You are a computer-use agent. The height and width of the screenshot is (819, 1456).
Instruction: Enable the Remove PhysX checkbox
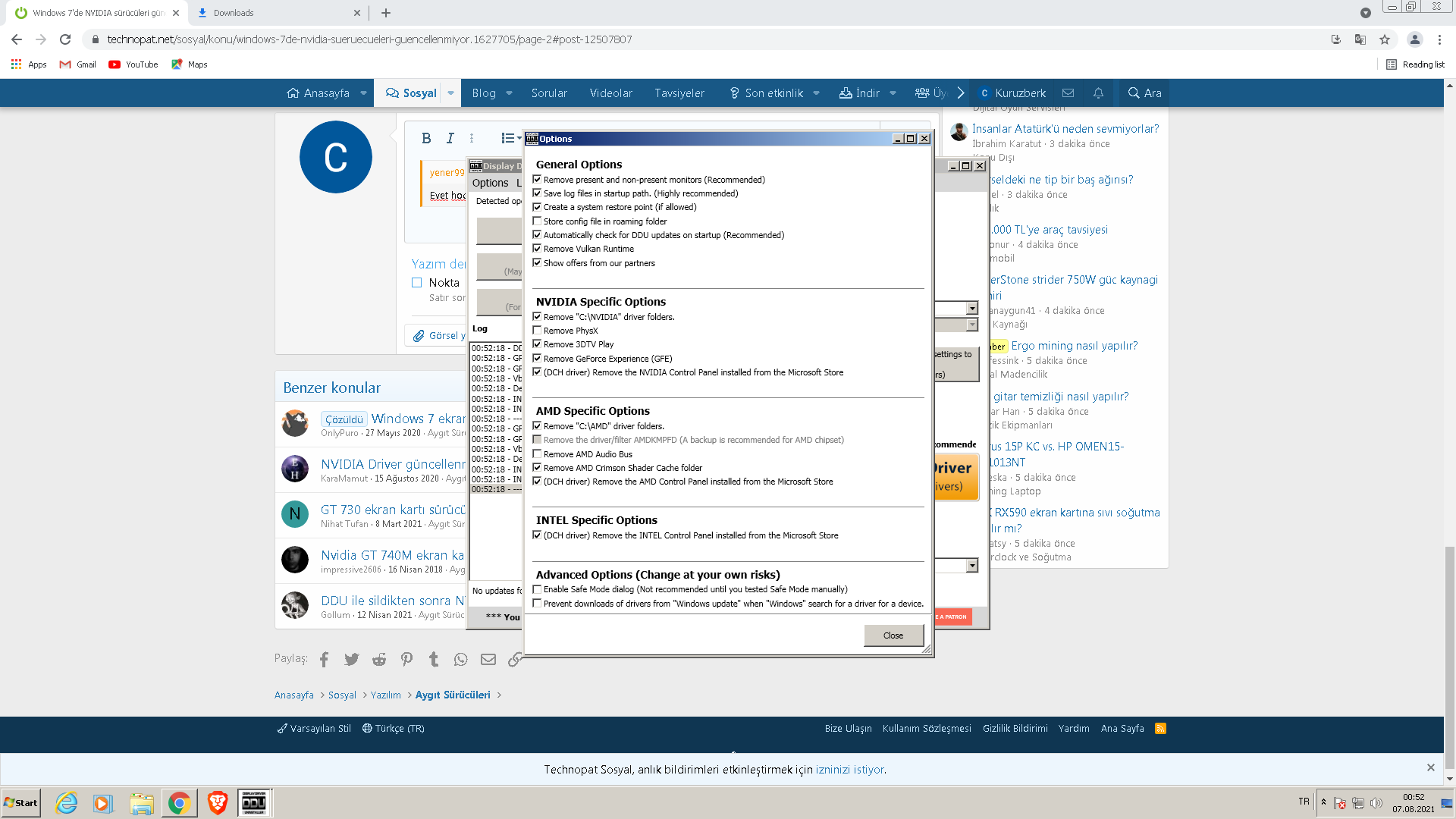(x=537, y=331)
